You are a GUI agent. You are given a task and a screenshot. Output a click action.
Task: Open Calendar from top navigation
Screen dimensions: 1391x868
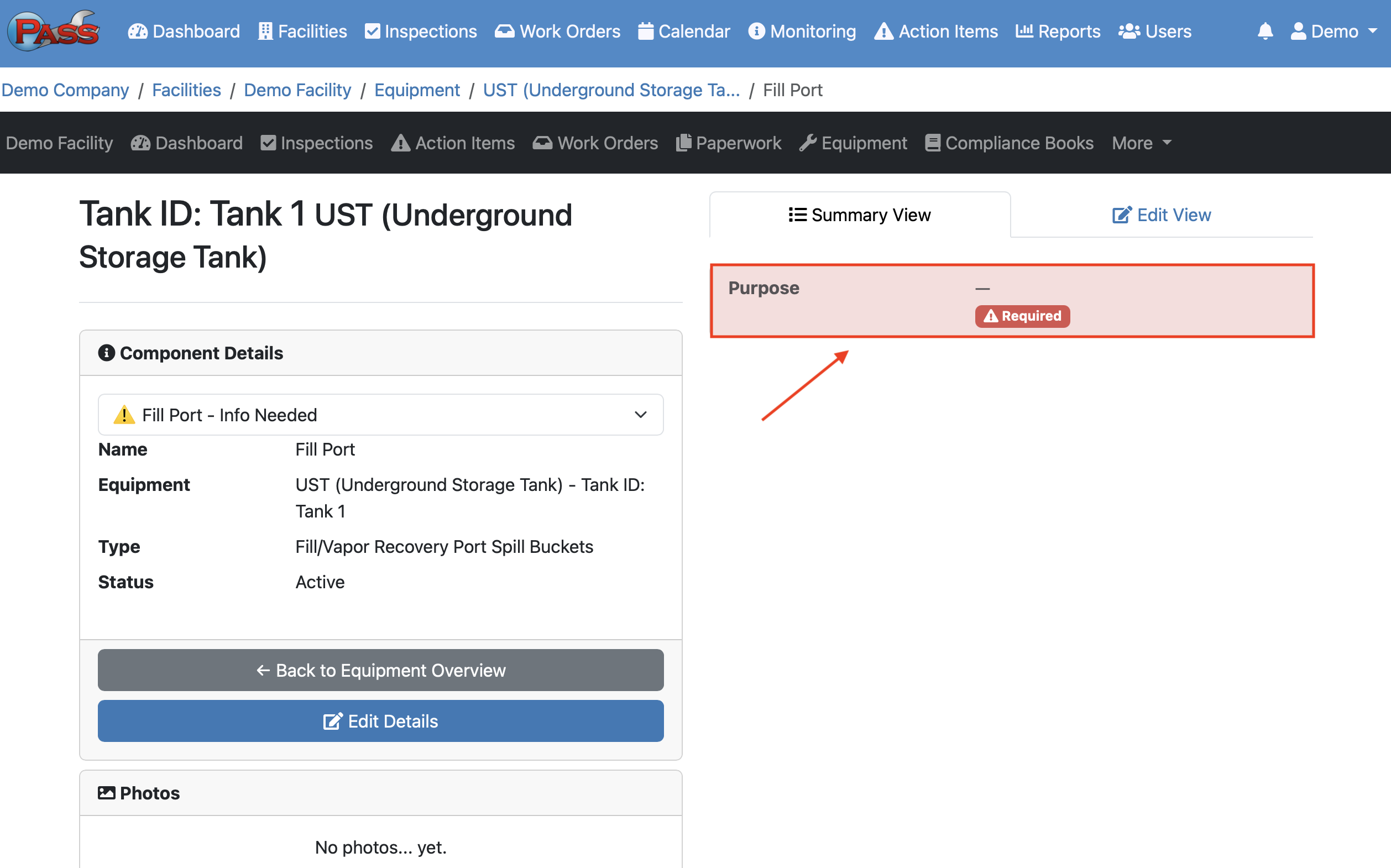point(684,31)
